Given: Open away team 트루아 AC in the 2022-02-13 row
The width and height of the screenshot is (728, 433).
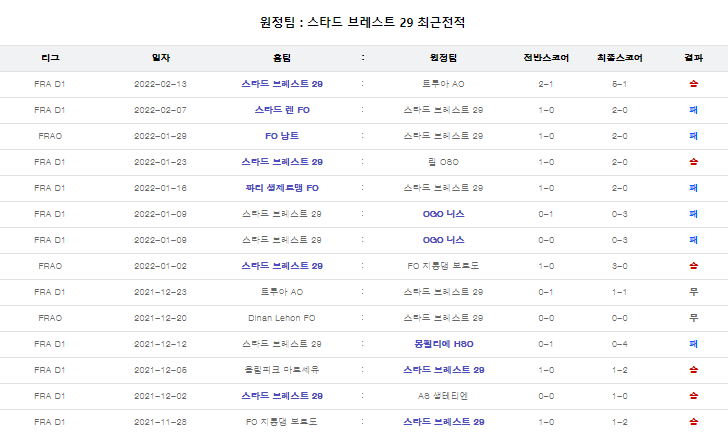Looking at the screenshot, I should tap(443, 84).
